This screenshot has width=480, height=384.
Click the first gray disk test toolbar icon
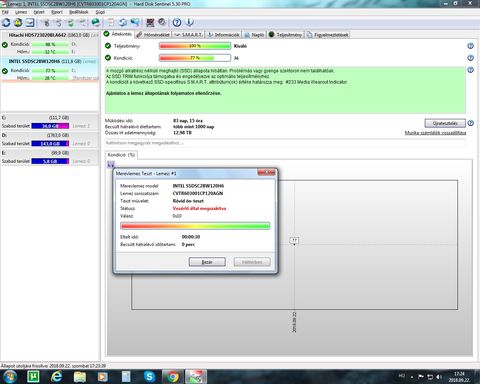pos(46,22)
